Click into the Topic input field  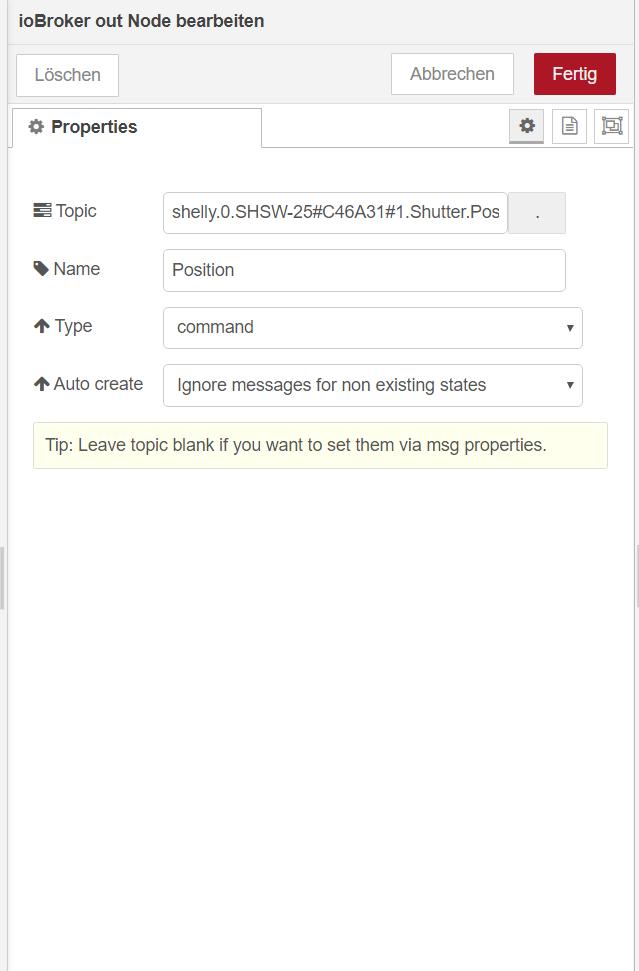tap(335, 212)
